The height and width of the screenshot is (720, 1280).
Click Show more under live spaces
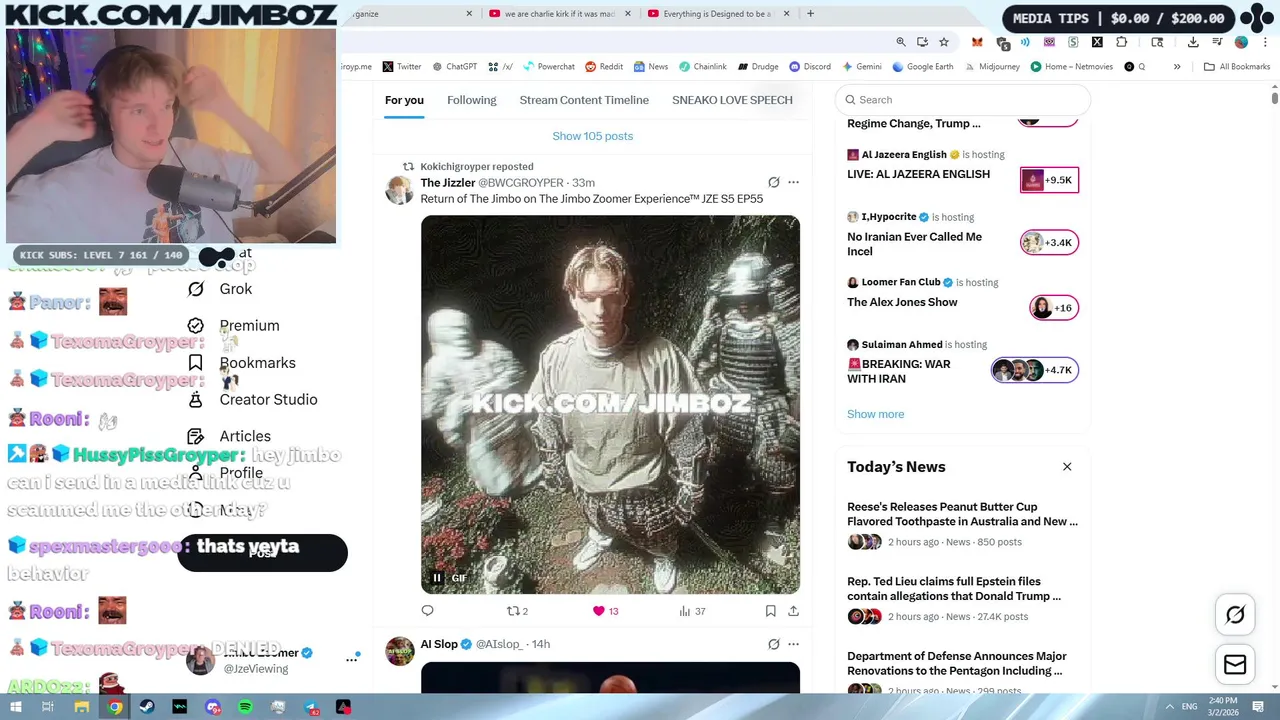[875, 414]
